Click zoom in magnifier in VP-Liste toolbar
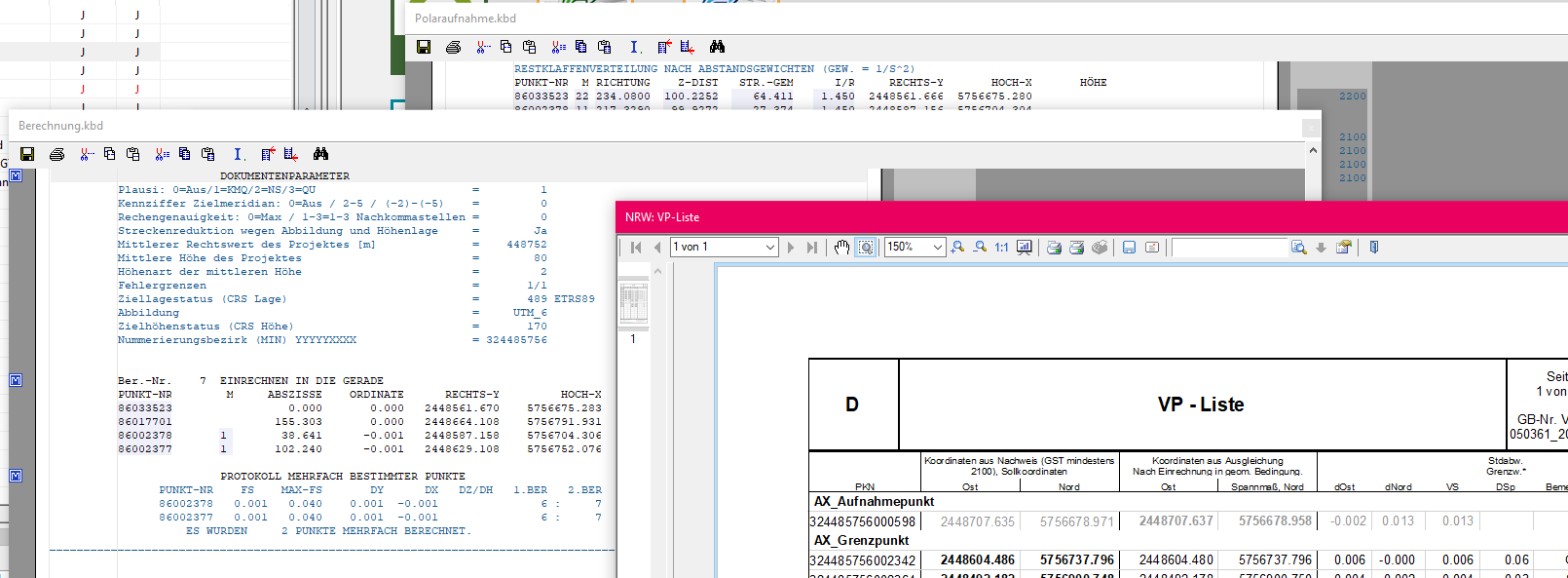The width and height of the screenshot is (1568, 578). pyautogui.click(x=957, y=248)
